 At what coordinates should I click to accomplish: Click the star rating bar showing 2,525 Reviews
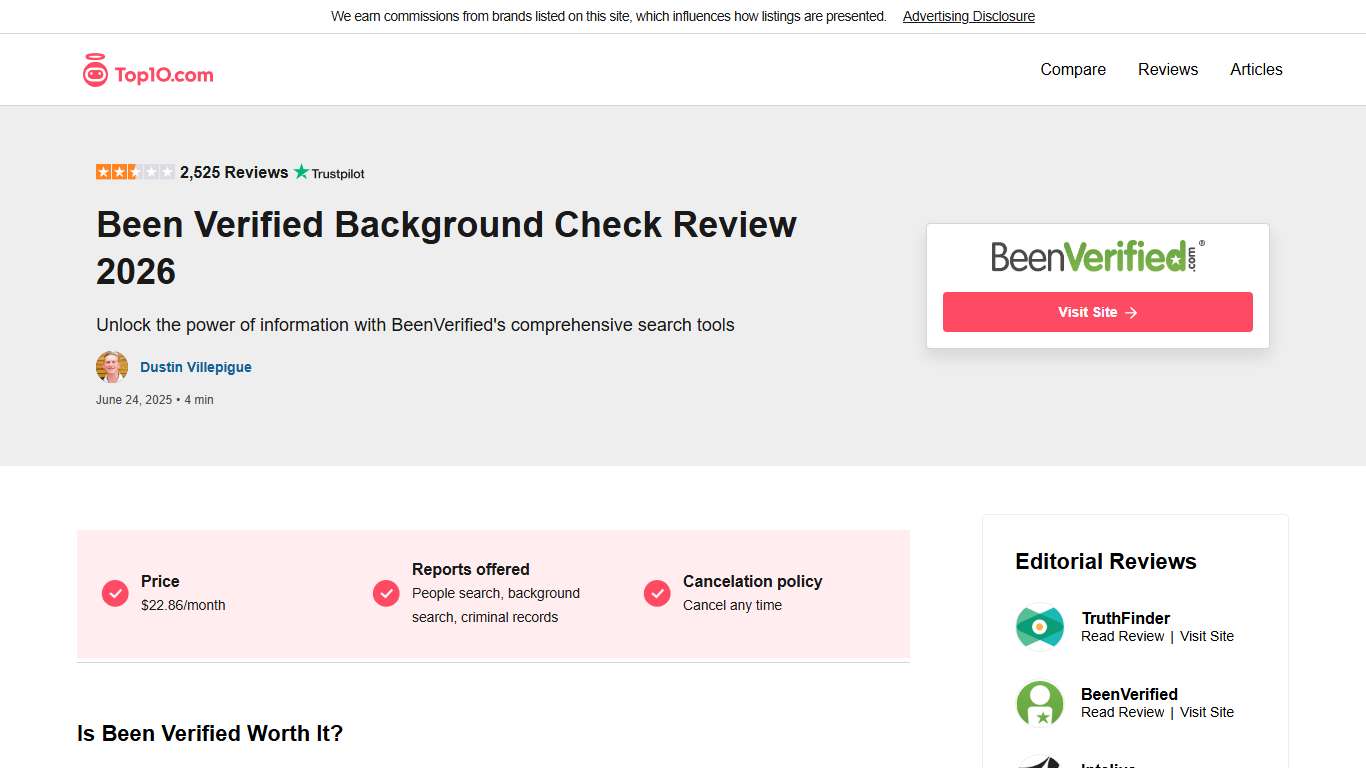point(135,171)
